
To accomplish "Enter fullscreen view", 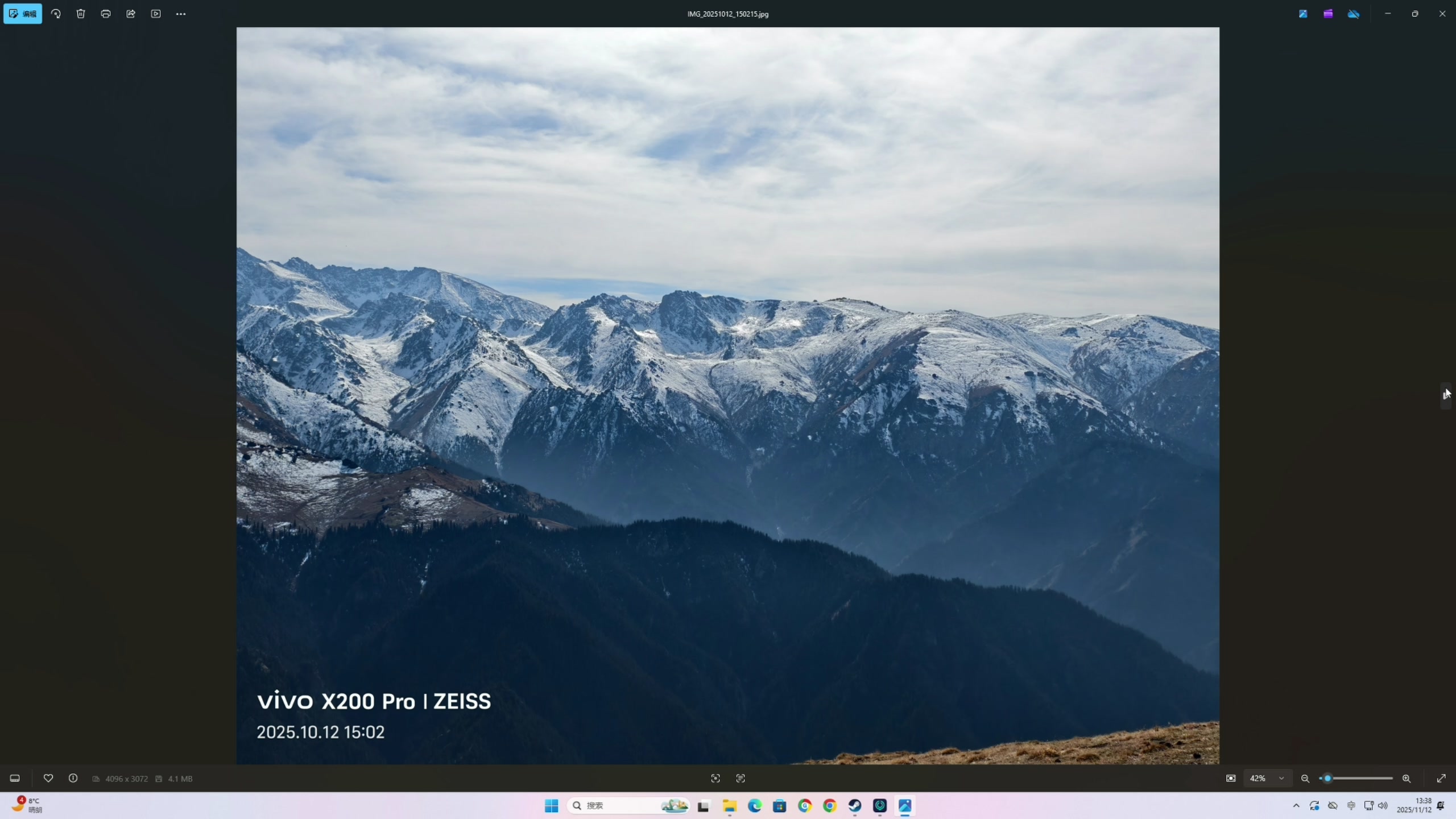I will [1441, 779].
